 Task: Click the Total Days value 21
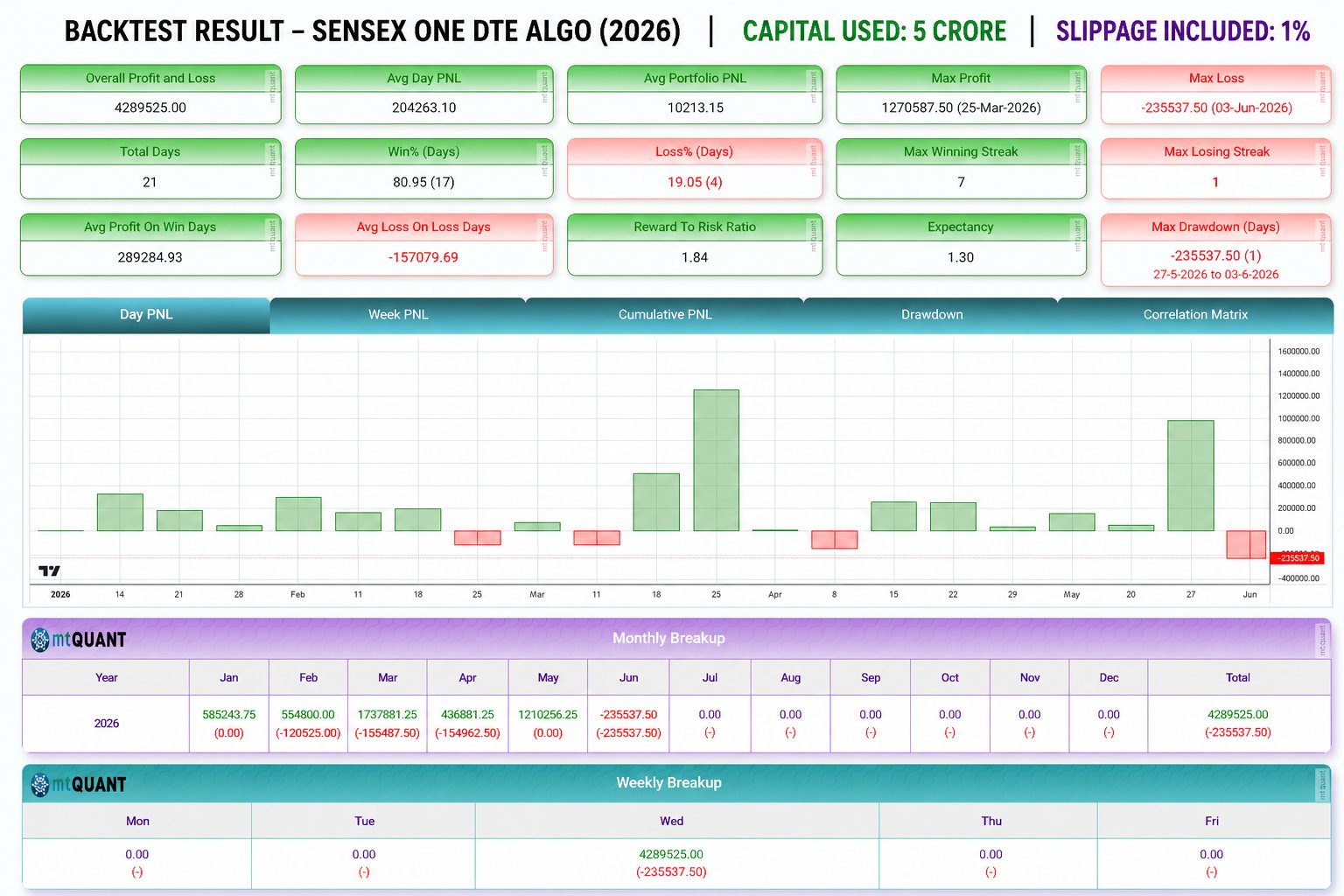pos(150,182)
